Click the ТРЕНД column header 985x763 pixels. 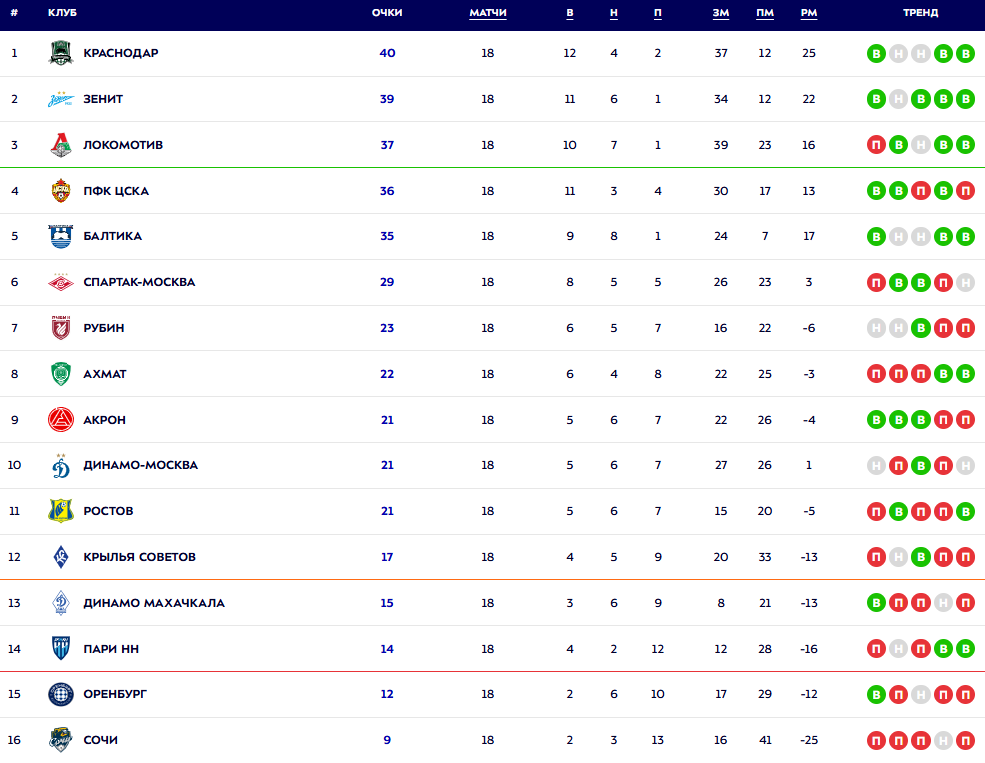click(920, 13)
